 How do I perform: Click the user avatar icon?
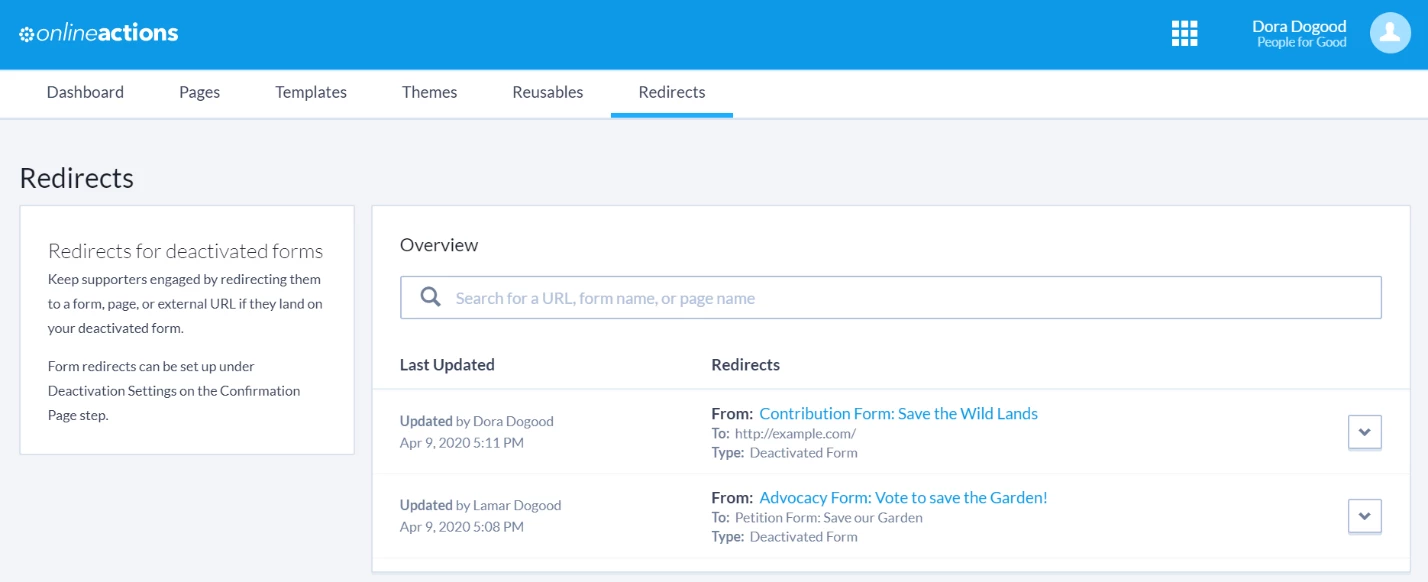pyautogui.click(x=1390, y=33)
